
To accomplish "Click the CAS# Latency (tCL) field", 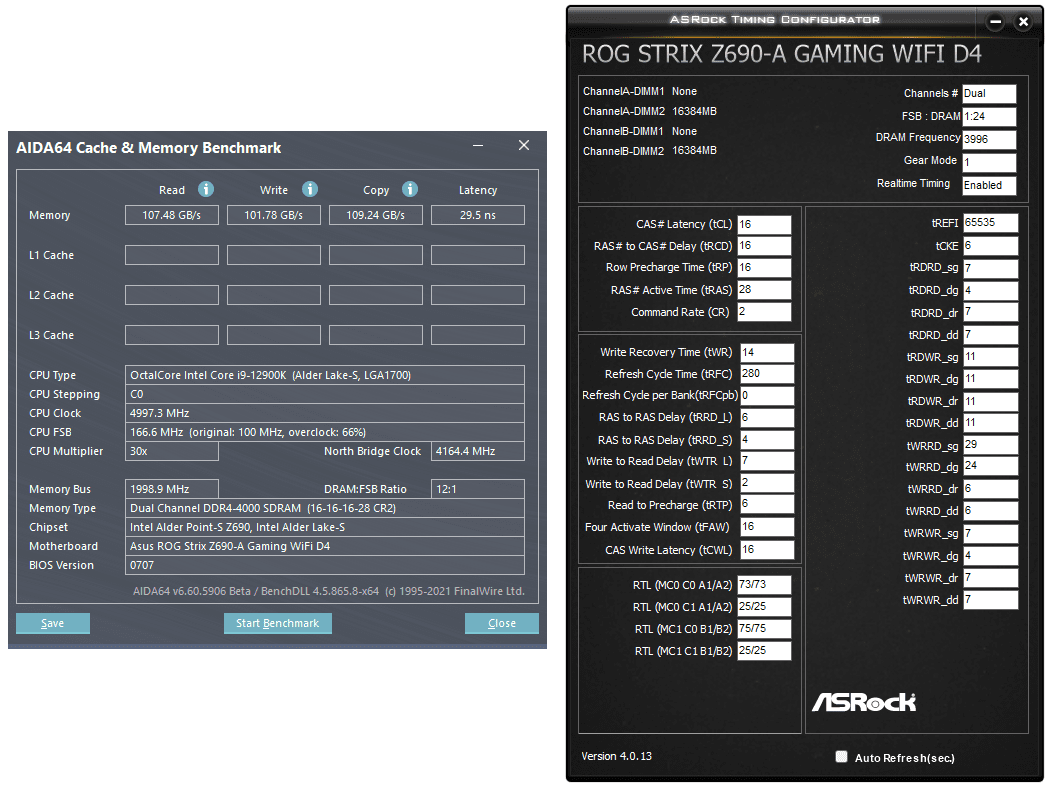I will (x=764, y=224).
